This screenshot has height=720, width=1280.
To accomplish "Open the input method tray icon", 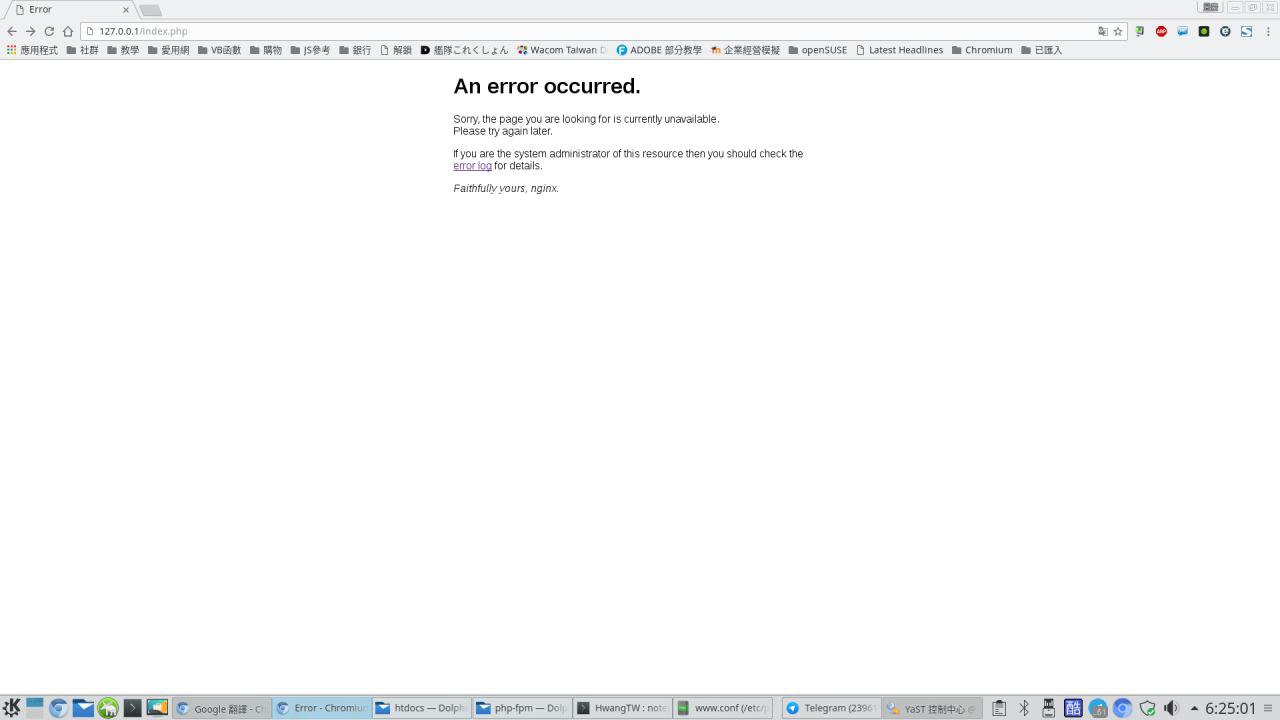I will point(1073,708).
